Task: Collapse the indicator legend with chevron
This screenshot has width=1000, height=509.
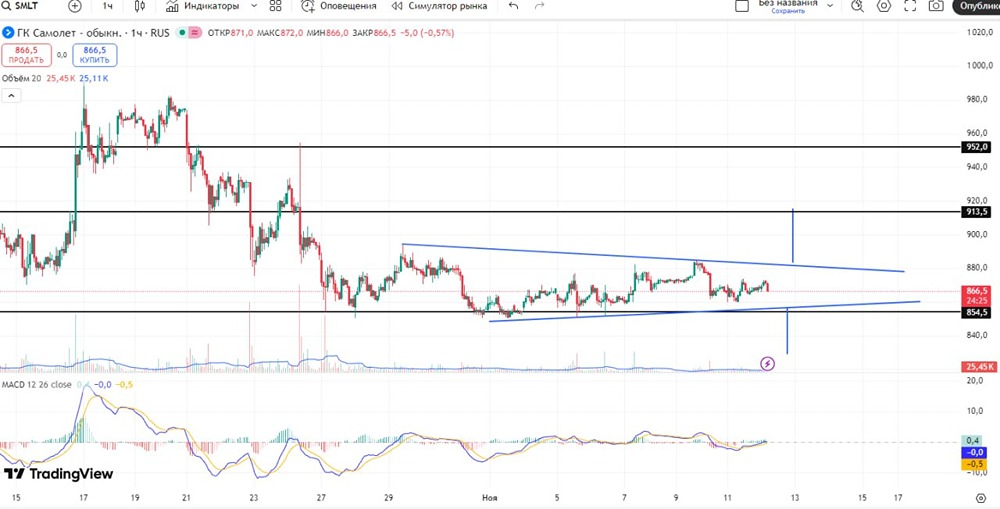Action: click(12, 96)
